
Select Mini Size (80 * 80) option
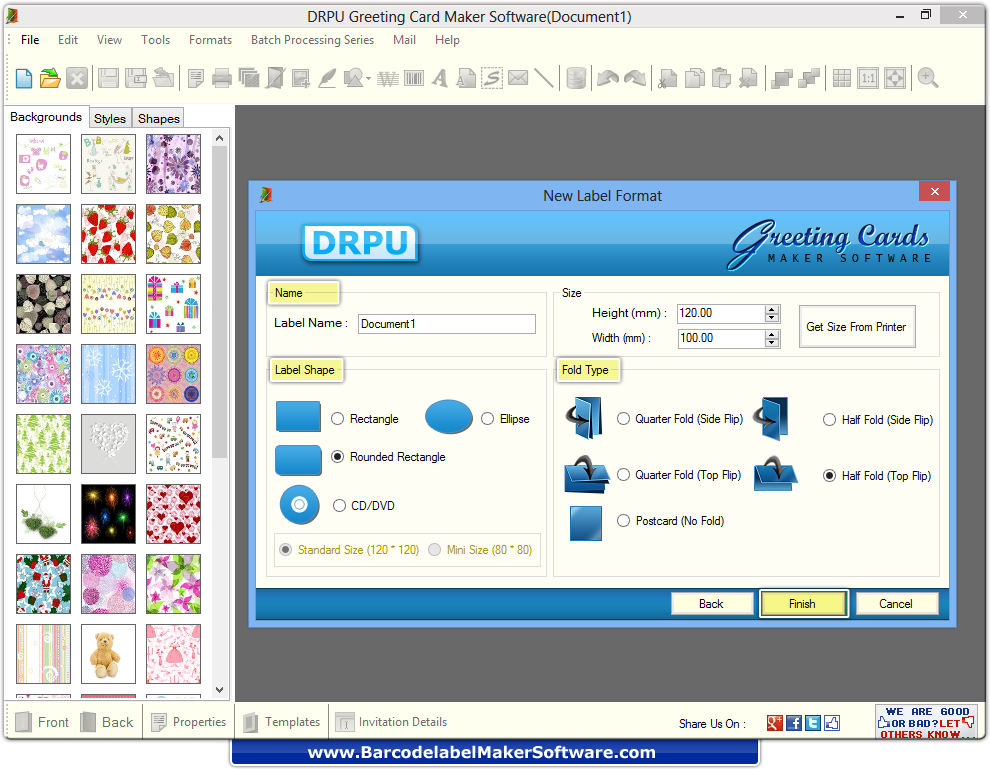coord(435,550)
